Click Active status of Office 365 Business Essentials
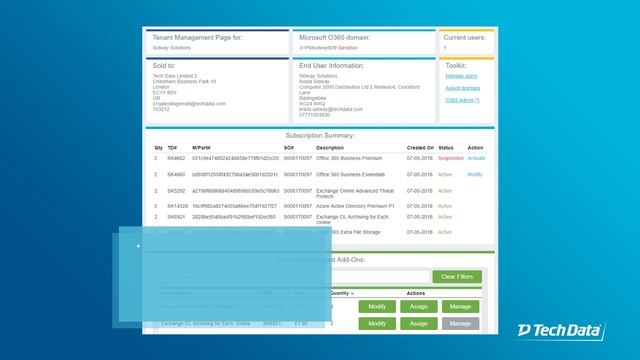Viewport: 640px width, 360px height. (445, 174)
